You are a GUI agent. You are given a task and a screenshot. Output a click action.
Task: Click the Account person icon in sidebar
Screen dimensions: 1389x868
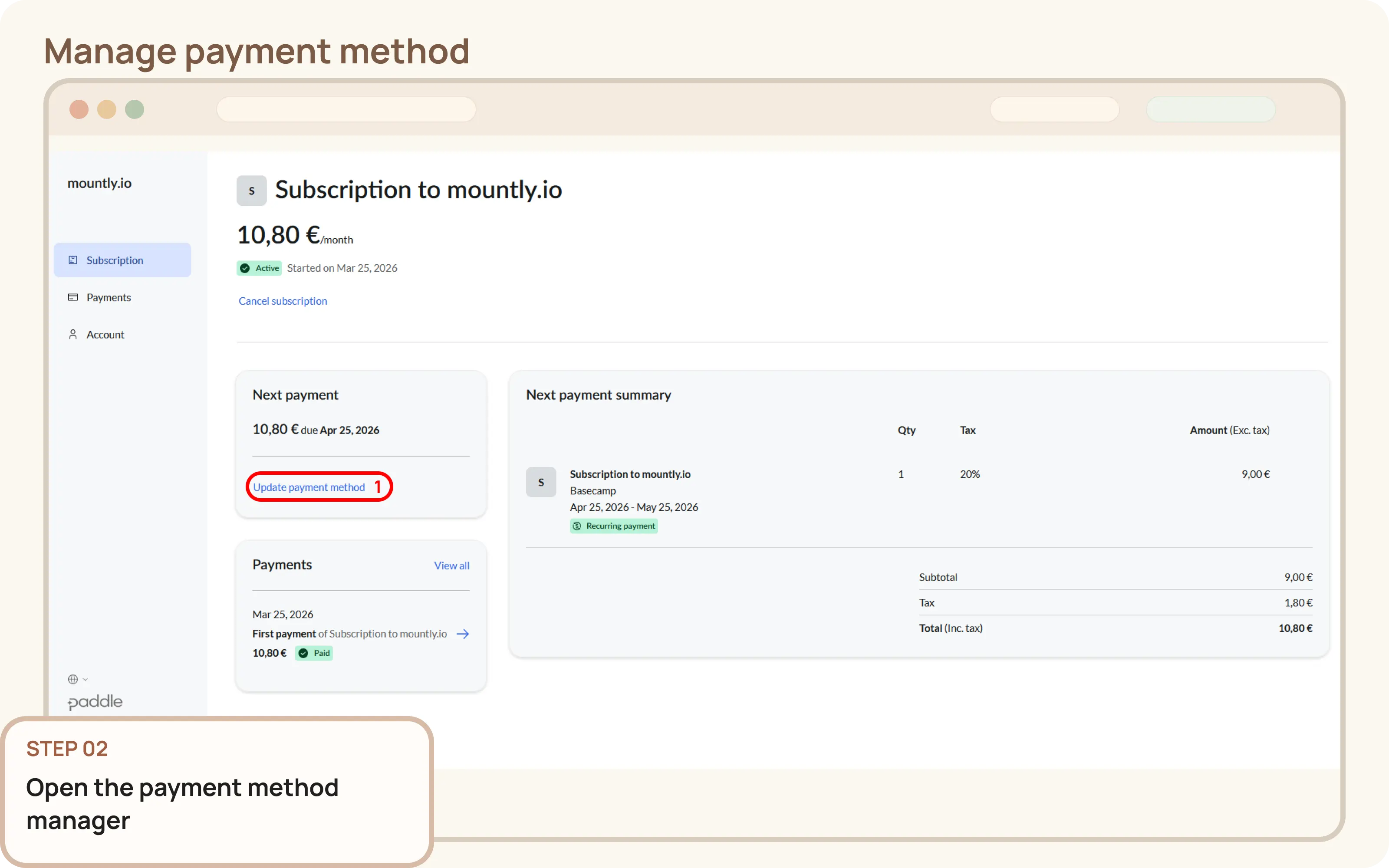(x=73, y=334)
